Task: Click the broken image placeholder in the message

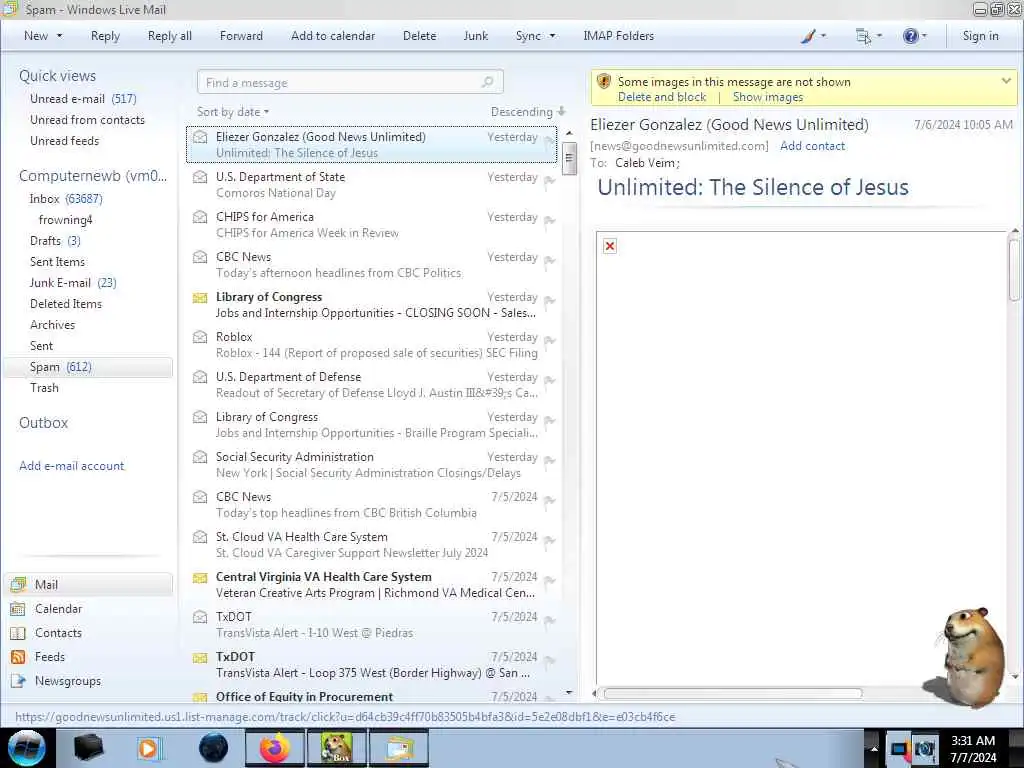Action: pyautogui.click(x=609, y=246)
